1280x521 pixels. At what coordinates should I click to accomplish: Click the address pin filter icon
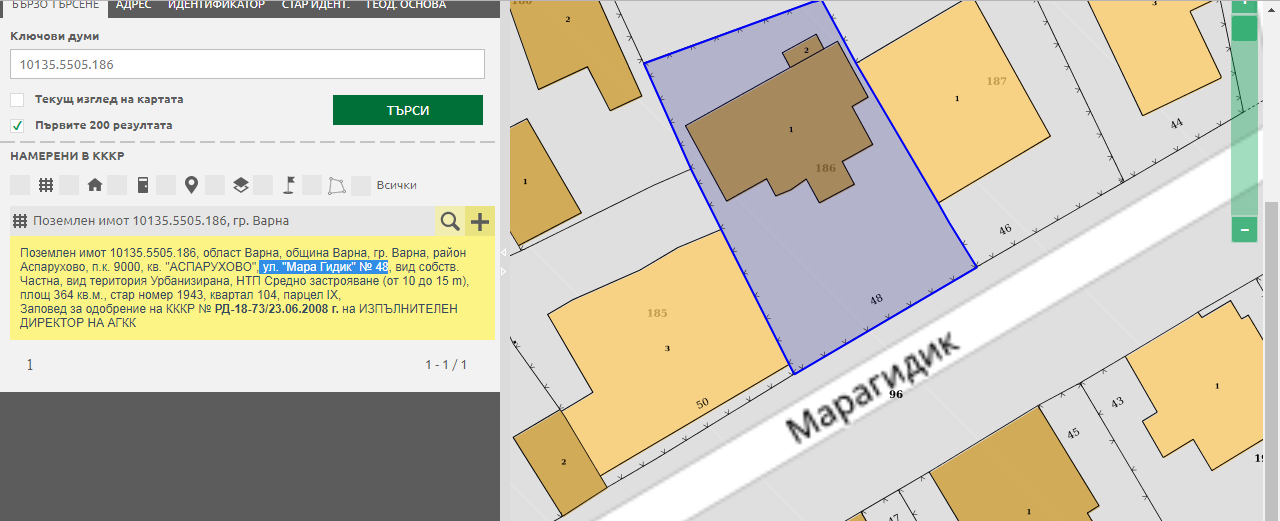click(191, 185)
